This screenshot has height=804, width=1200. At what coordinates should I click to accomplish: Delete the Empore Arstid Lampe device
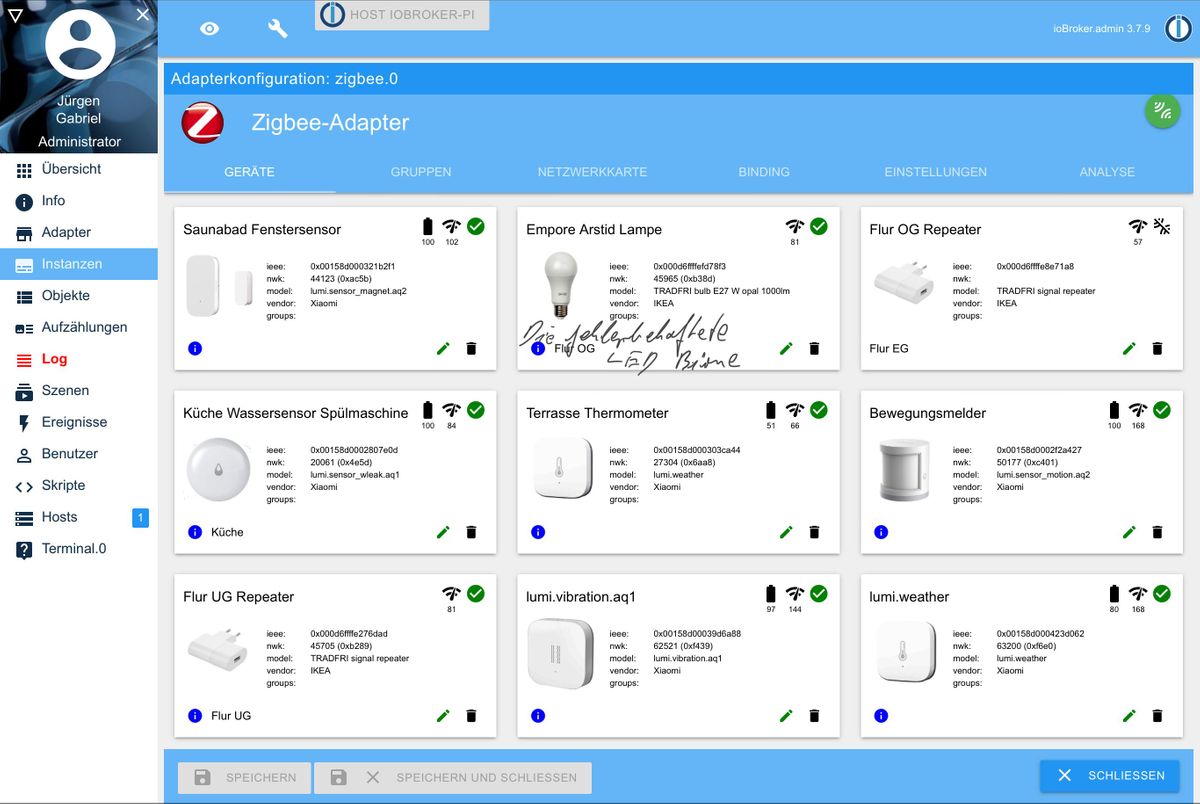pyautogui.click(x=815, y=348)
